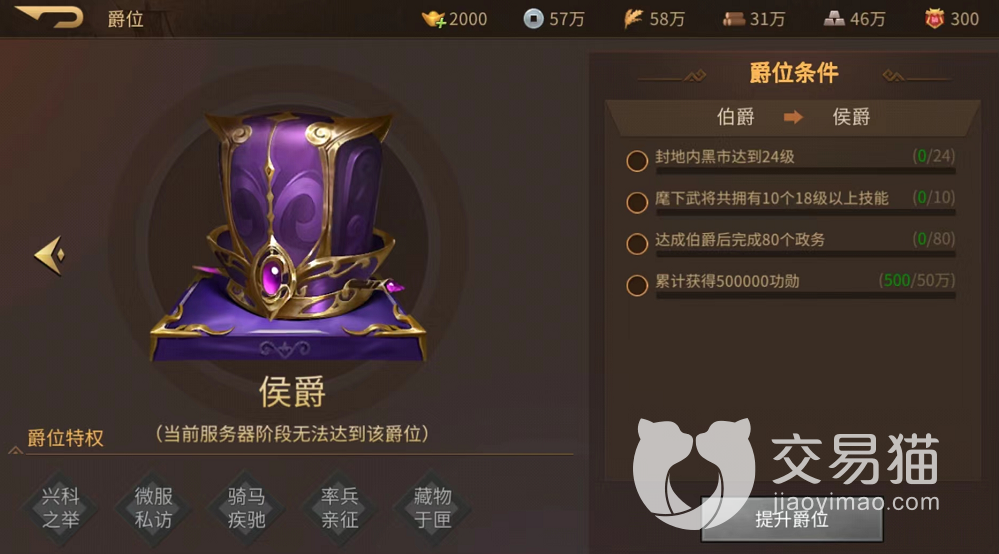Click the purple marquis crown image

(287, 237)
